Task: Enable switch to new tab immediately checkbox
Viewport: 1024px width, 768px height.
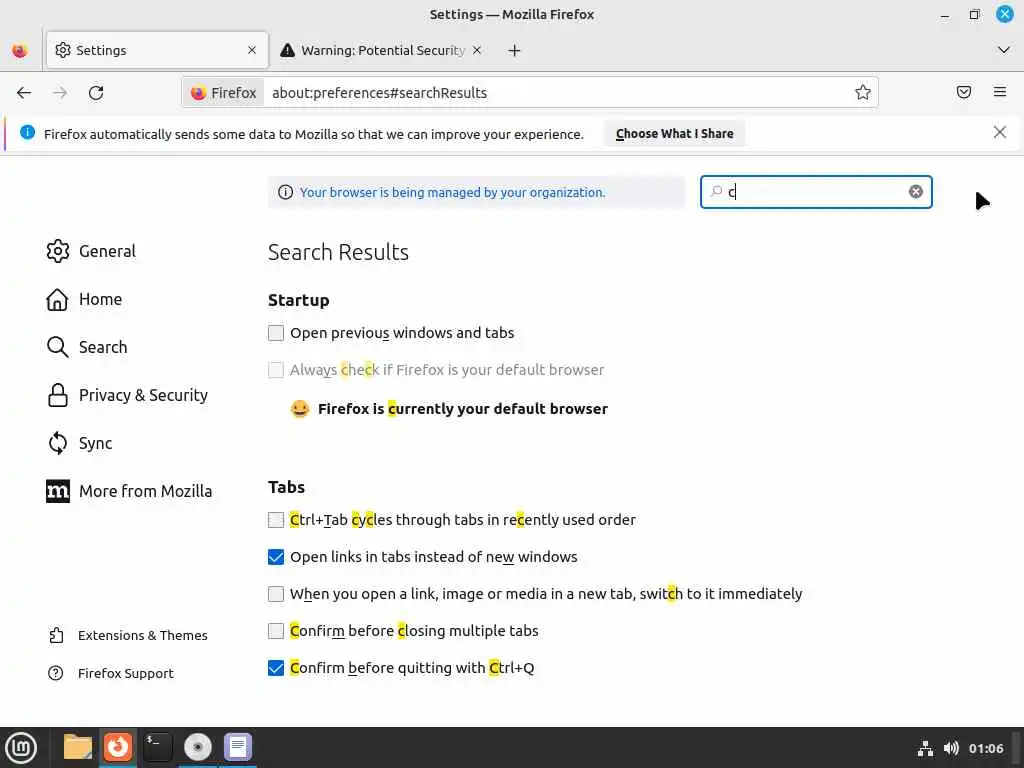Action: click(276, 594)
